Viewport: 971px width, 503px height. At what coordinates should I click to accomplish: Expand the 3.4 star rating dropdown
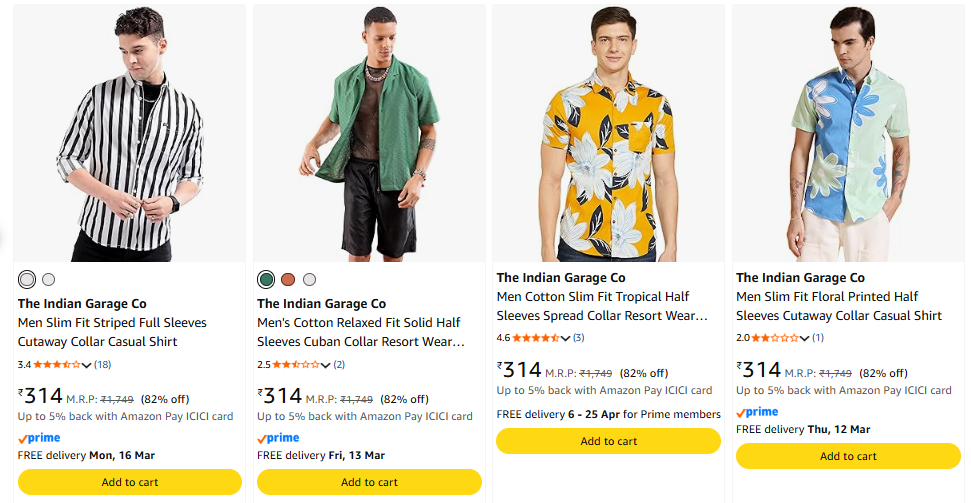tap(86, 365)
